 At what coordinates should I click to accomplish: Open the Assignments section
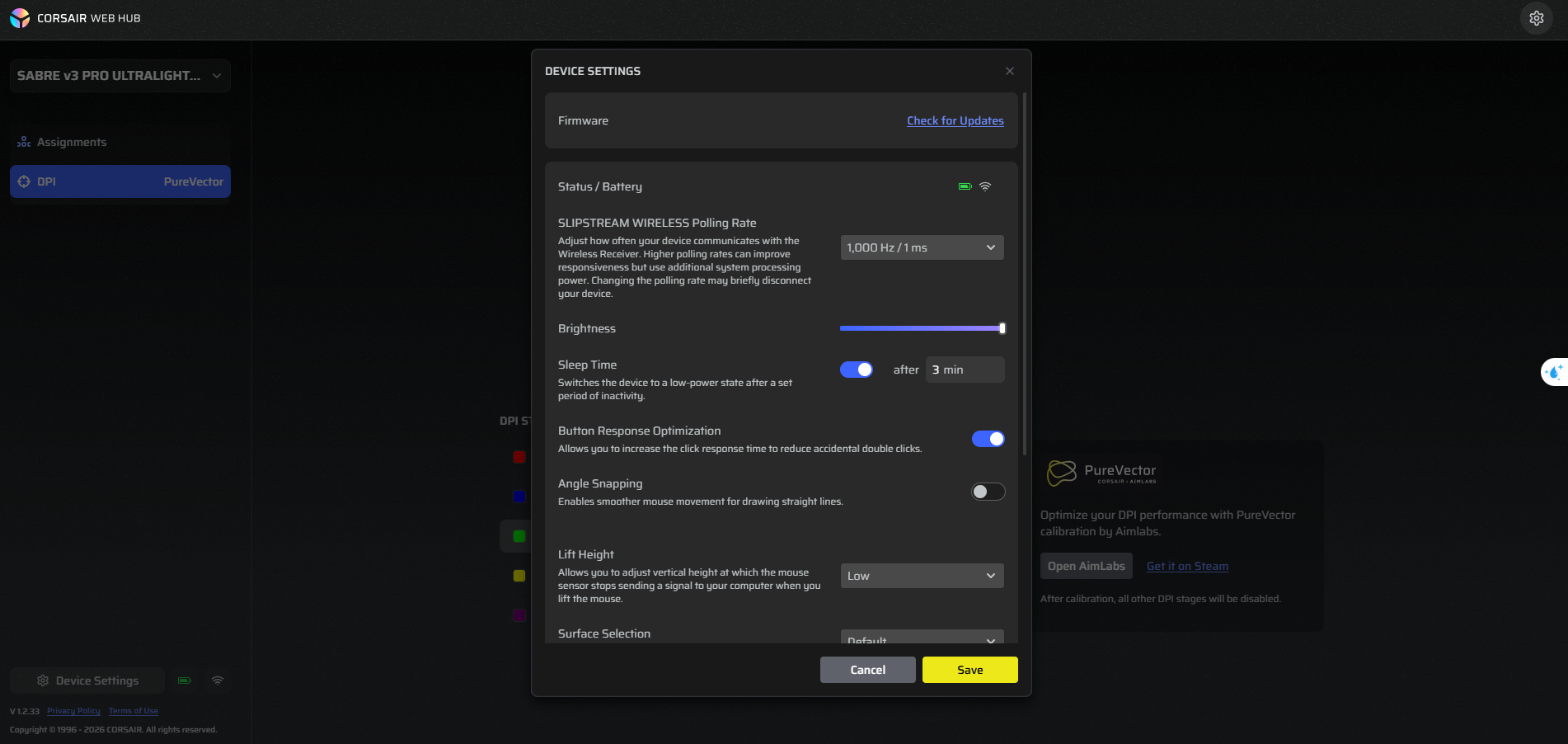120,142
